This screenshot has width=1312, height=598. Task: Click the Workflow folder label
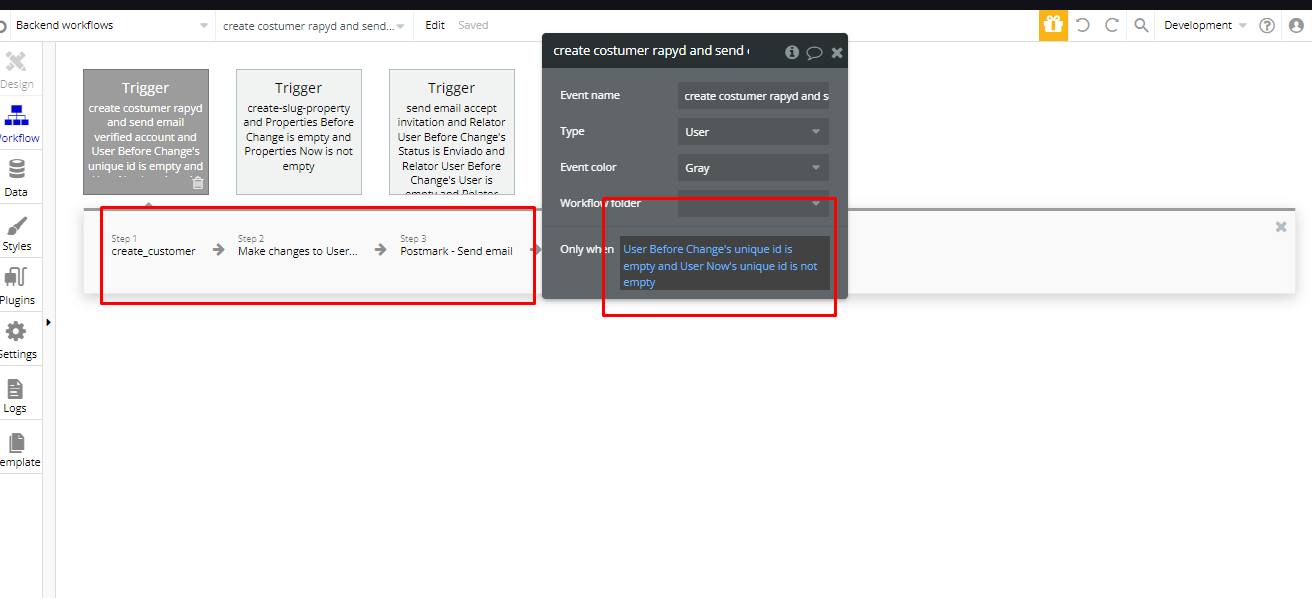[600, 203]
